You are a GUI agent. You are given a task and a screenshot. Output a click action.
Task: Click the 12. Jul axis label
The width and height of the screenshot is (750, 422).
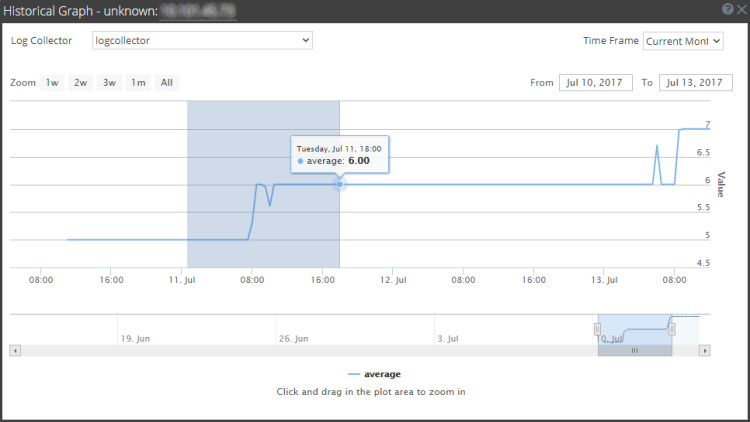point(393,280)
